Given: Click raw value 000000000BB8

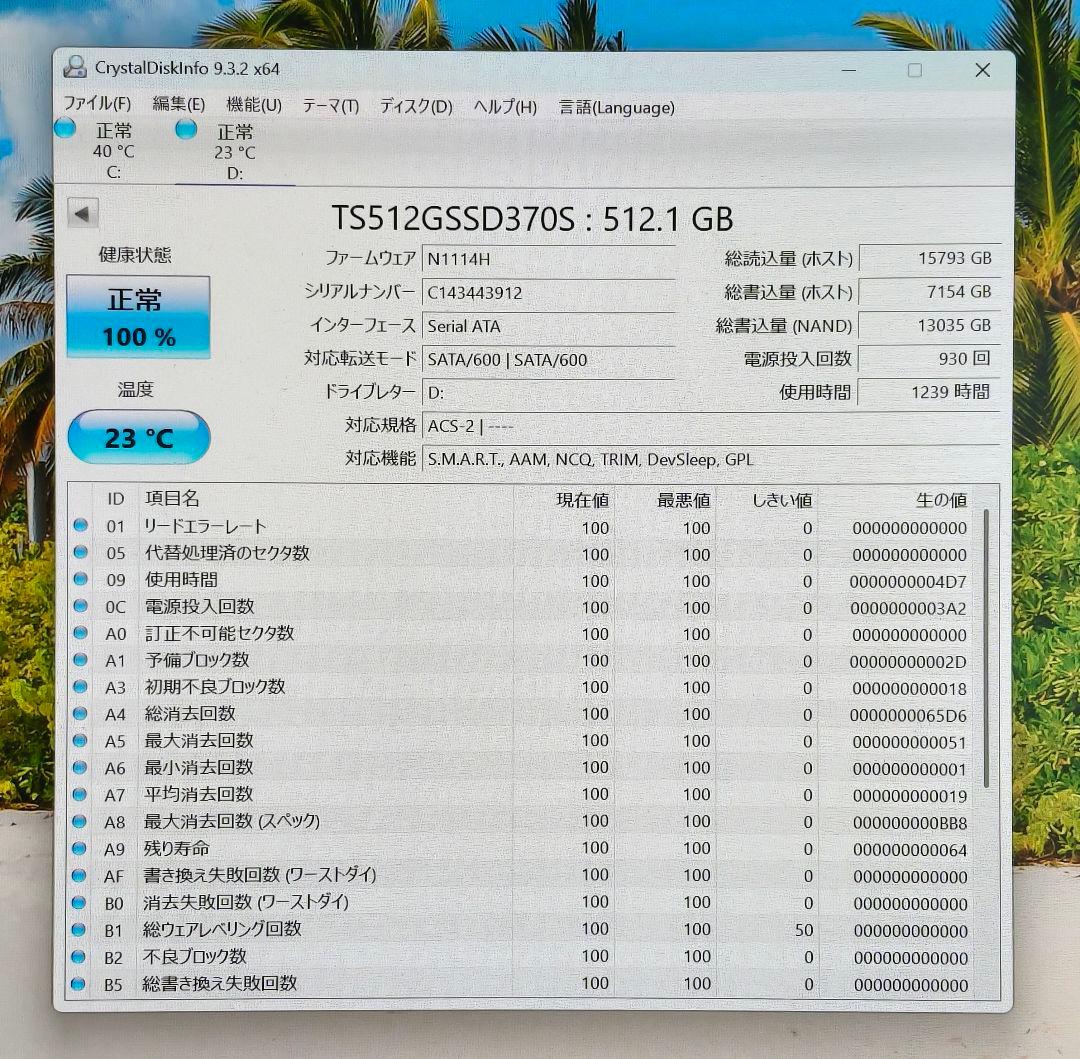Looking at the screenshot, I should [x=910, y=824].
